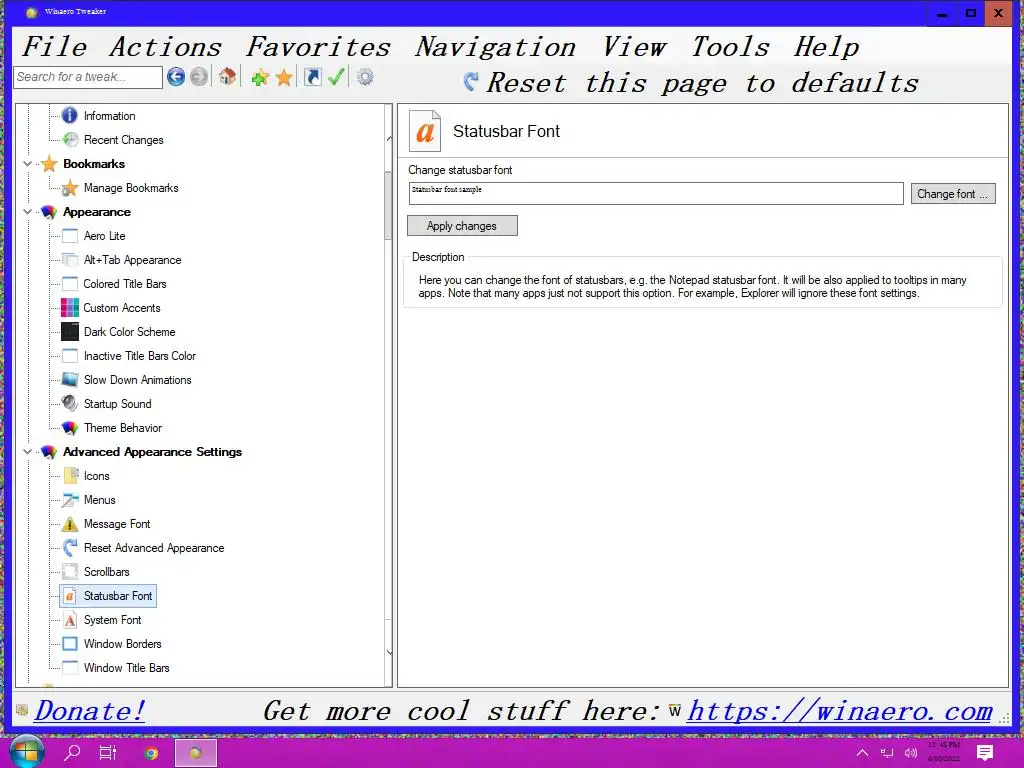Click the Change font button
Image resolution: width=1024 pixels, height=768 pixels.
953,194
